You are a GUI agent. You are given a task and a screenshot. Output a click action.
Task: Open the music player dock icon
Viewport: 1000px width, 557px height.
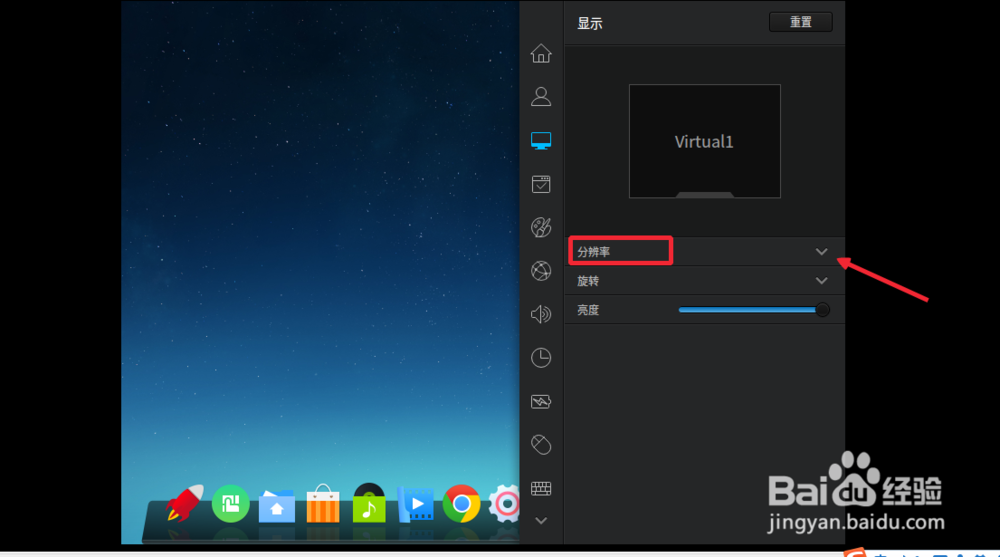click(x=369, y=503)
